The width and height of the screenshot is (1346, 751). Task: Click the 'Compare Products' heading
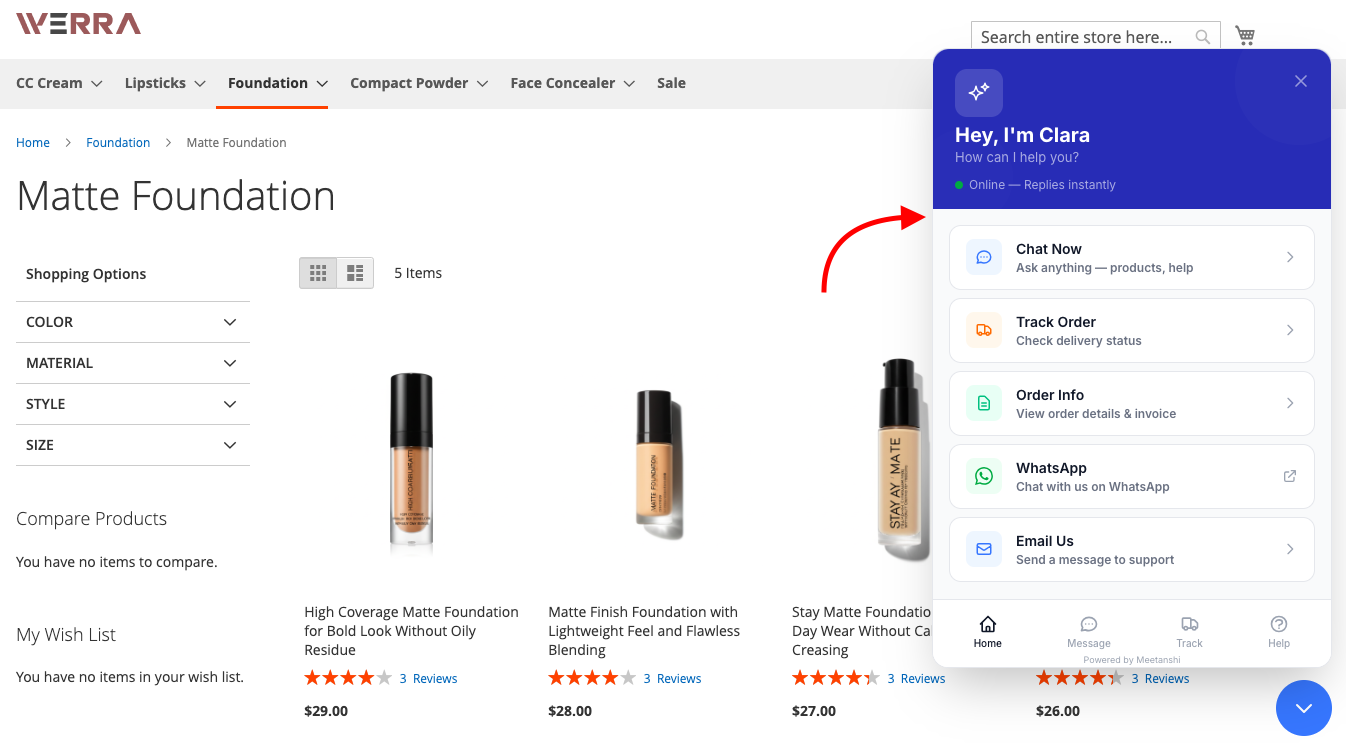[91, 519]
